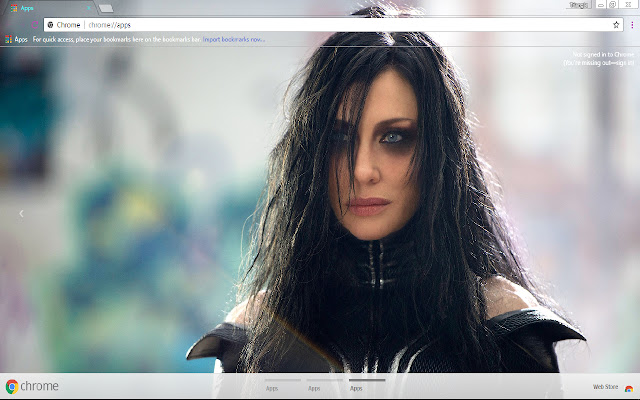Close the Apps tab
The height and width of the screenshot is (400, 640).
click(x=89, y=8)
